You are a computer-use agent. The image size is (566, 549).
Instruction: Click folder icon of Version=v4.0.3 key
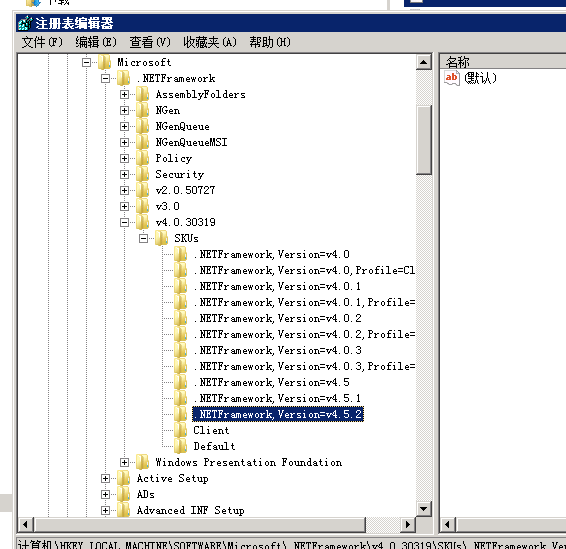tap(180, 350)
